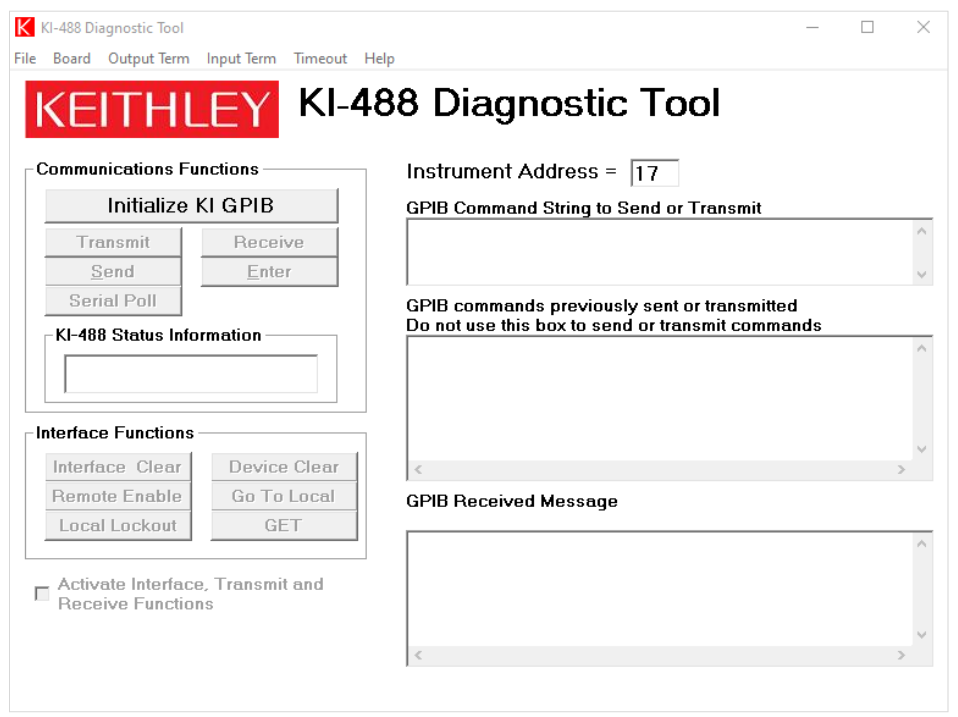Screen dimensions: 958x717
Task: Open the Help menu
Action: [x=379, y=59]
